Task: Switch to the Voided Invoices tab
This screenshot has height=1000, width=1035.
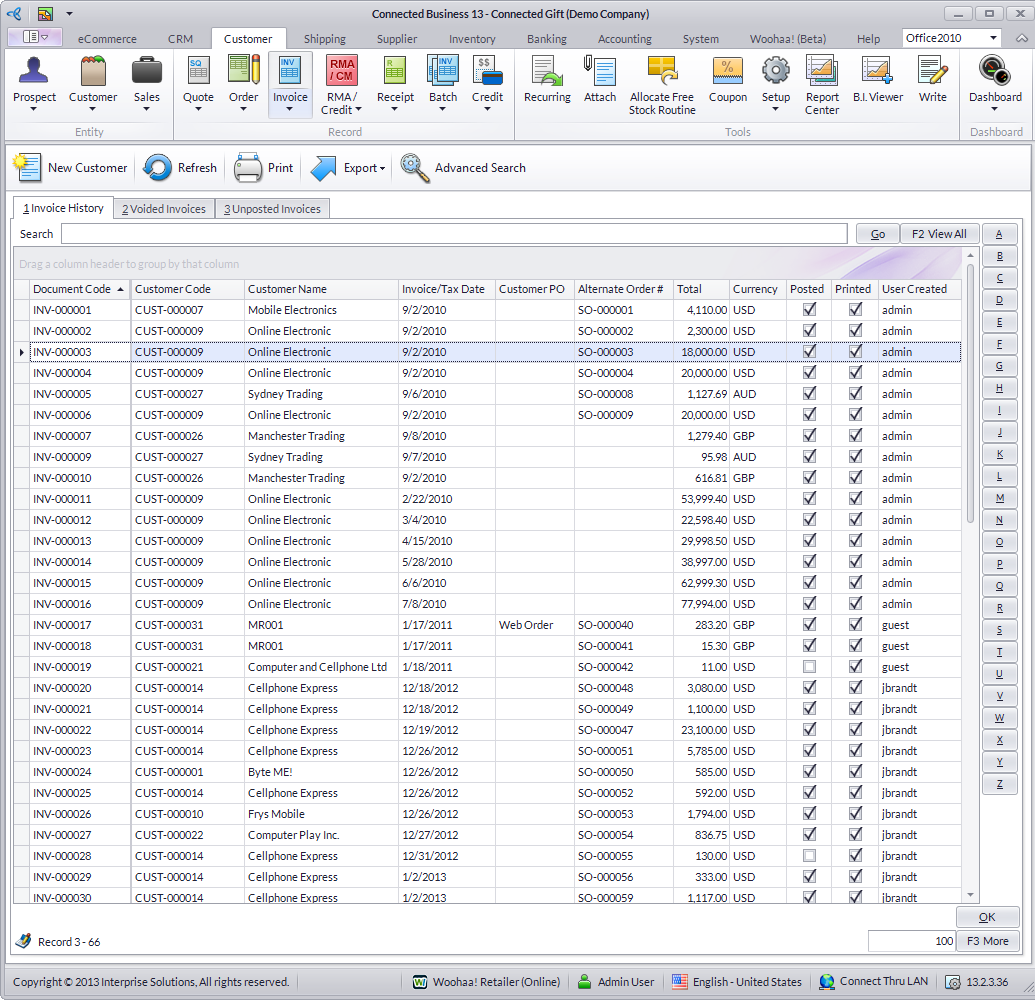Action: [x=164, y=209]
